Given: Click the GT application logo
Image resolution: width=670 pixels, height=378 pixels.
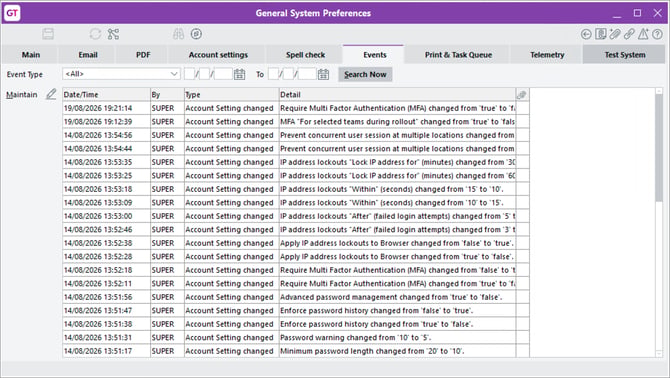Looking at the screenshot, I should [12, 13].
